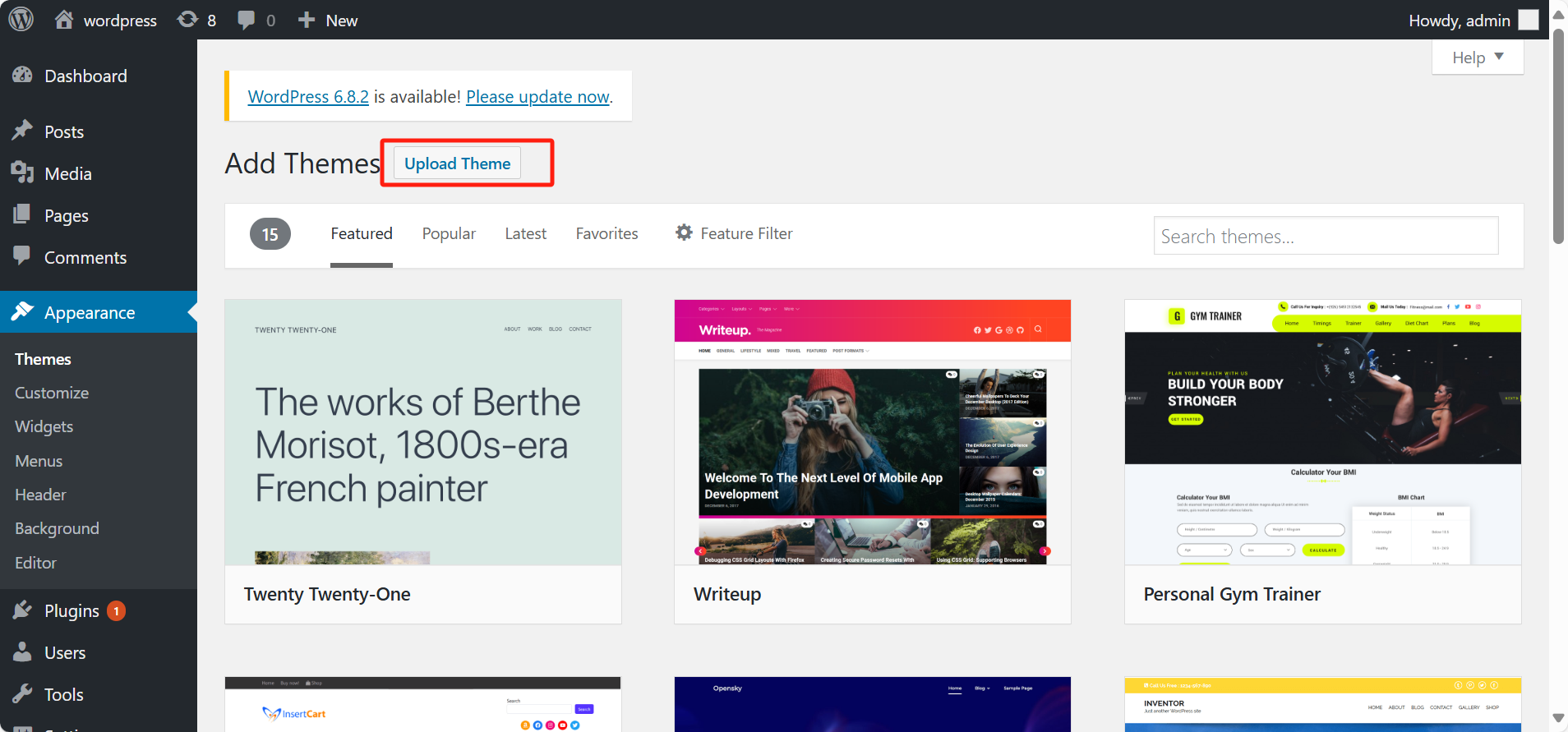The width and height of the screenshot is (1568, 732).
Task: Open Customize submenu item
Action: pos(52,393)
